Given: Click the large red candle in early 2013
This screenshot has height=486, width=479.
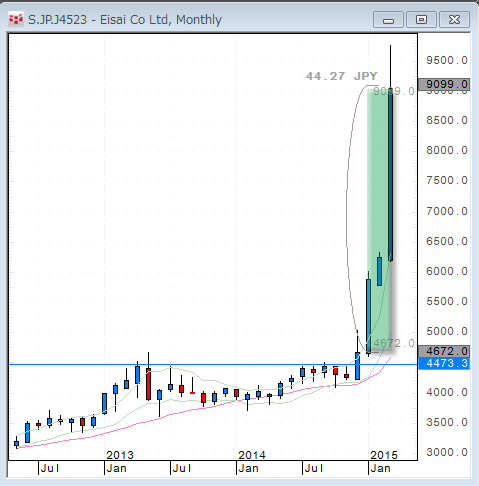Looking at the screenshot, I should point(148,384).
